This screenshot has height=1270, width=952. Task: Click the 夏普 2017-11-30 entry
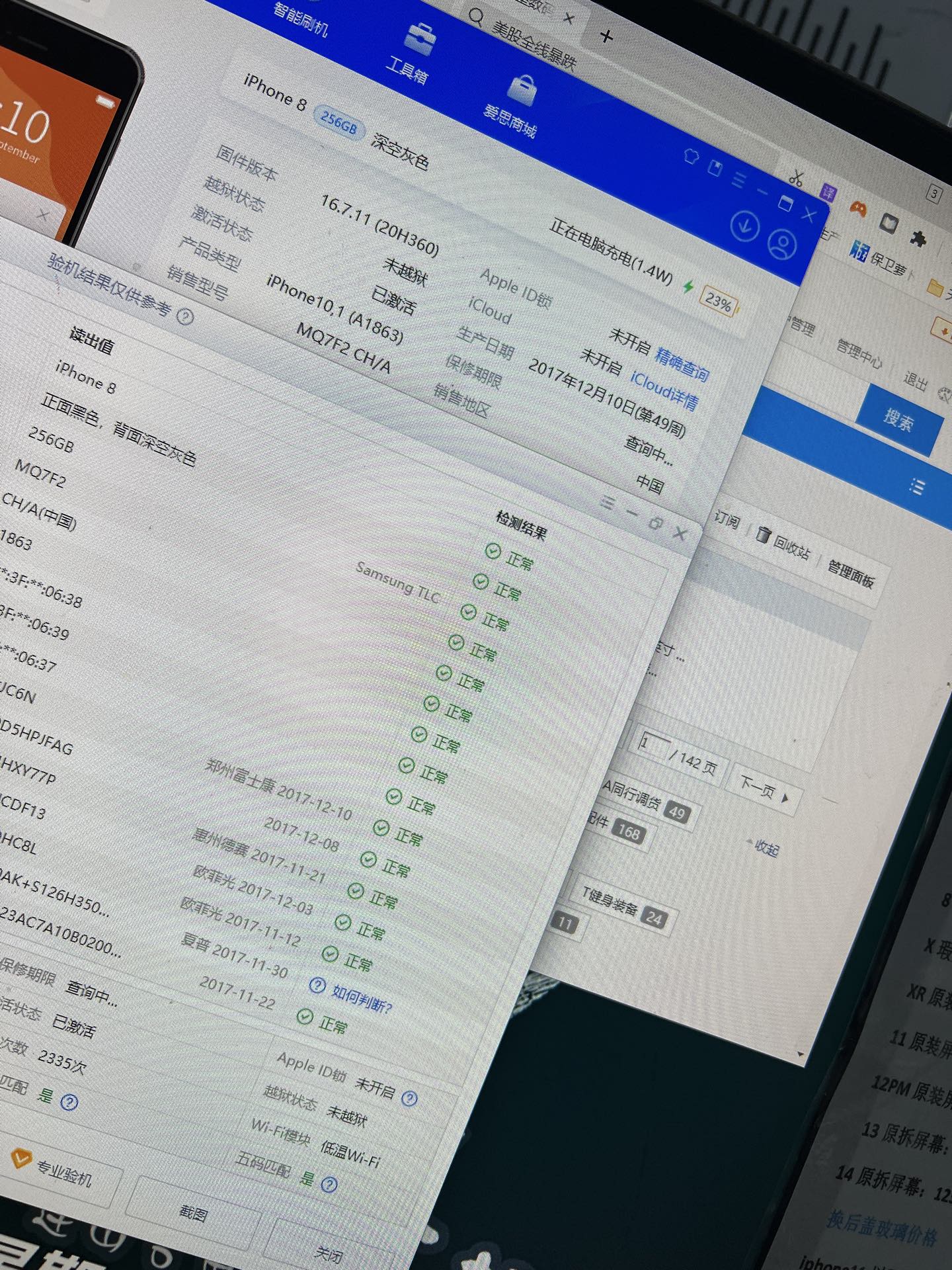[235, 955]
